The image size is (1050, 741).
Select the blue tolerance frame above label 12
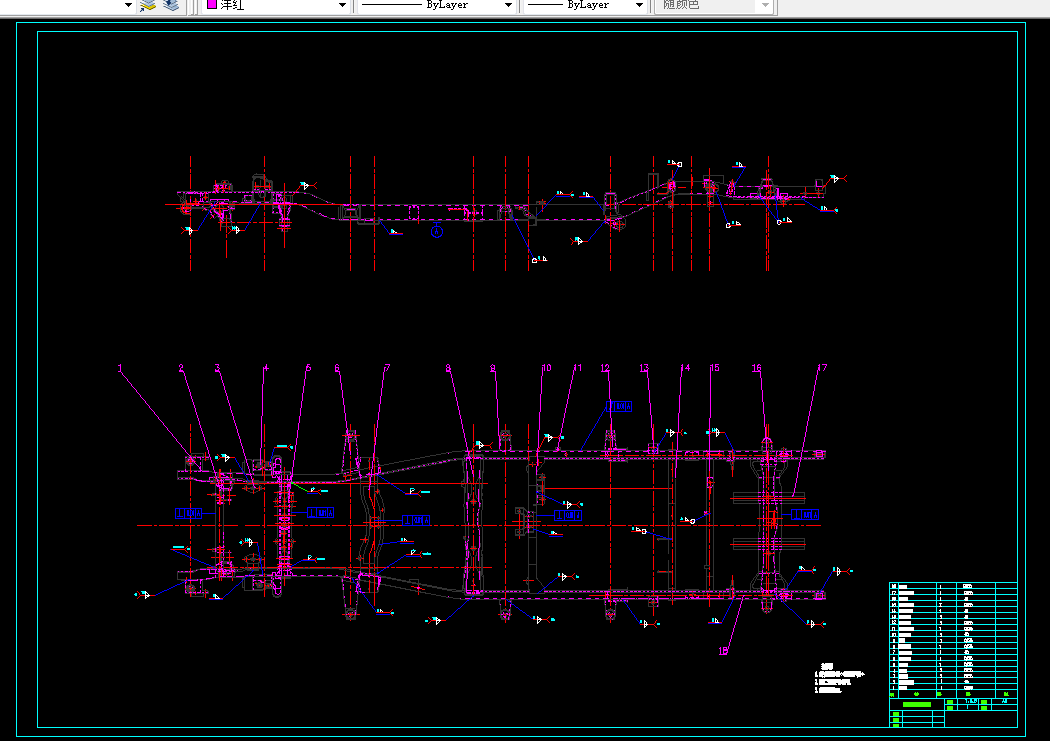[x=619, y=406]
